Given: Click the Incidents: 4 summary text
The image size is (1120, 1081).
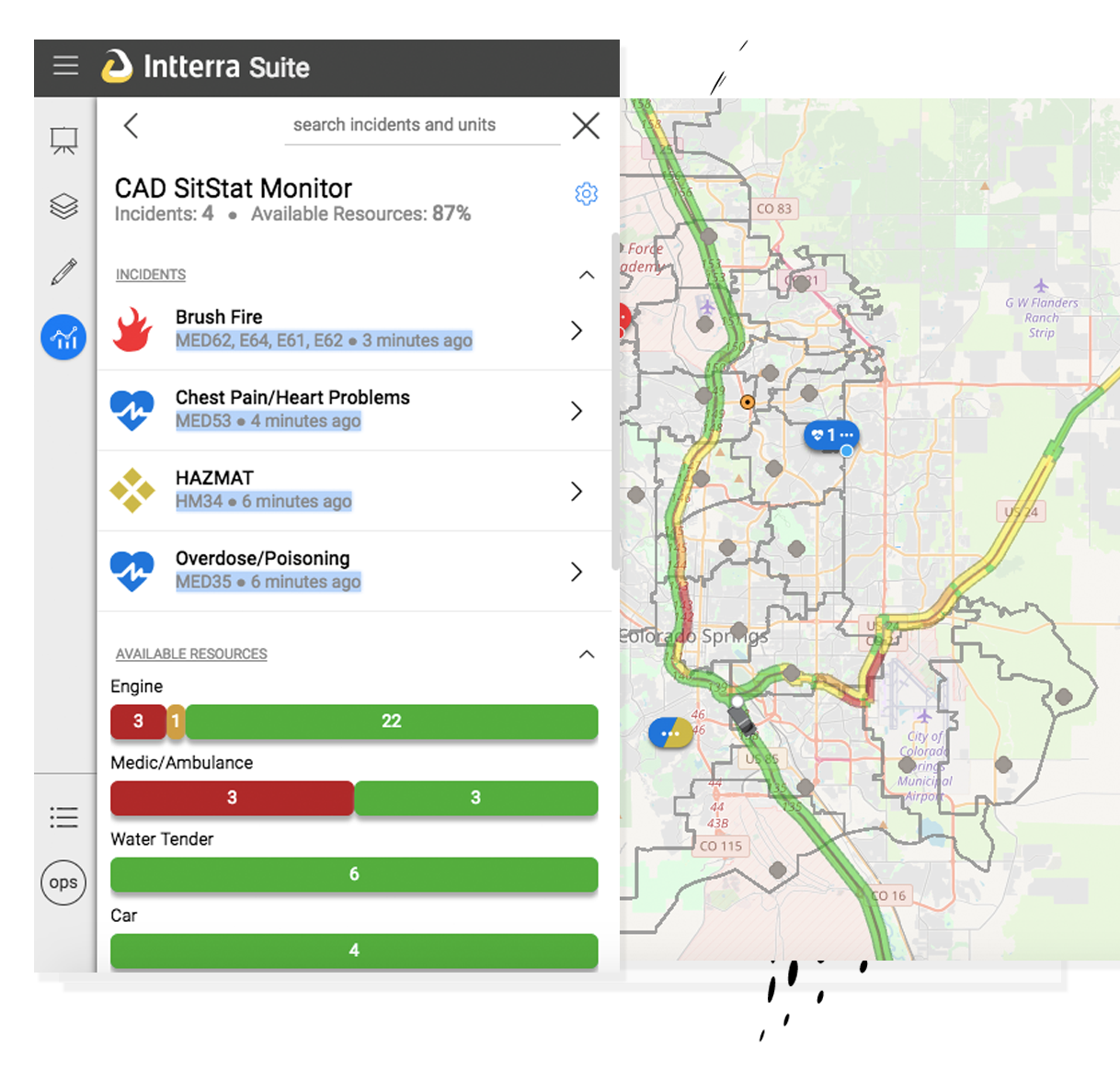Looking at the screenshot, I should click(164, 214).
